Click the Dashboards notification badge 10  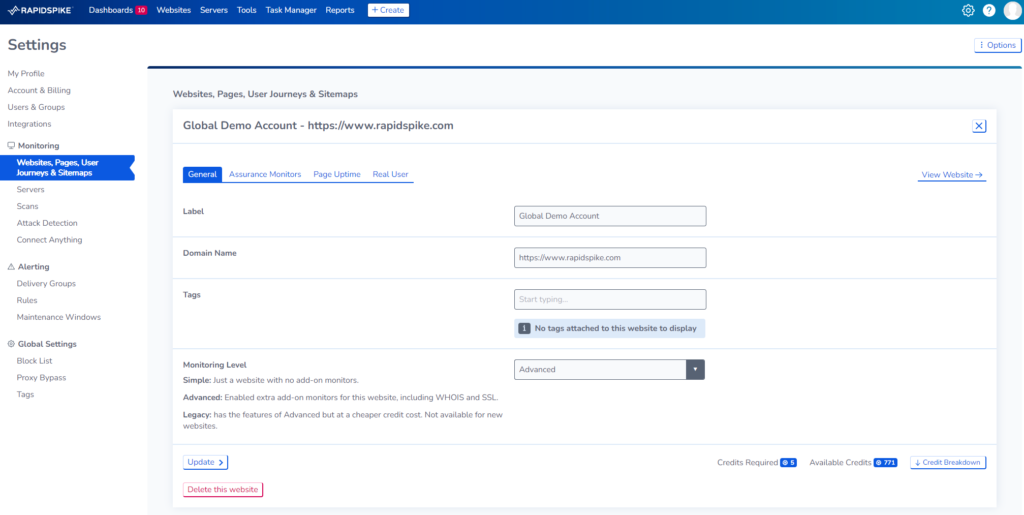tap(141, 10)
